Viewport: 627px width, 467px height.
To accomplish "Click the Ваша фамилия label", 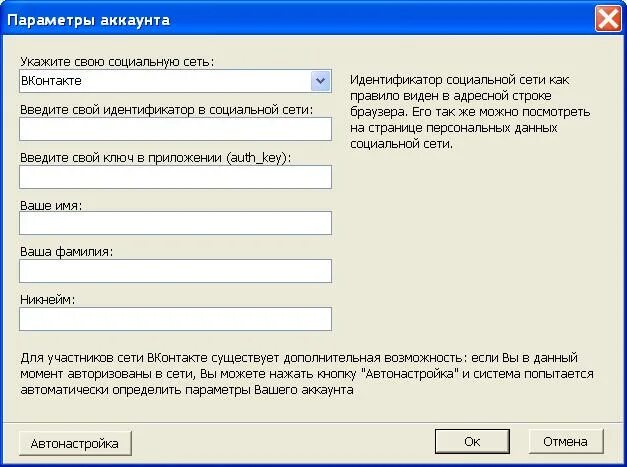I will click(x=66, y=251).
